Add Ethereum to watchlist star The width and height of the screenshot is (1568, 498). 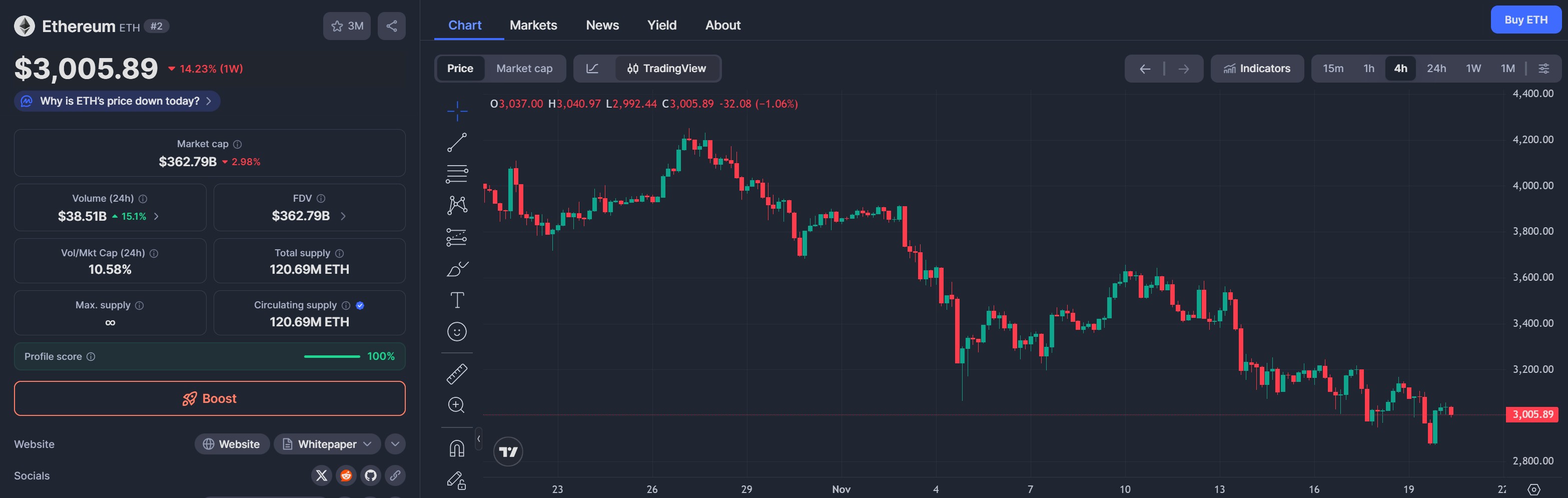(x=347, y=26)
